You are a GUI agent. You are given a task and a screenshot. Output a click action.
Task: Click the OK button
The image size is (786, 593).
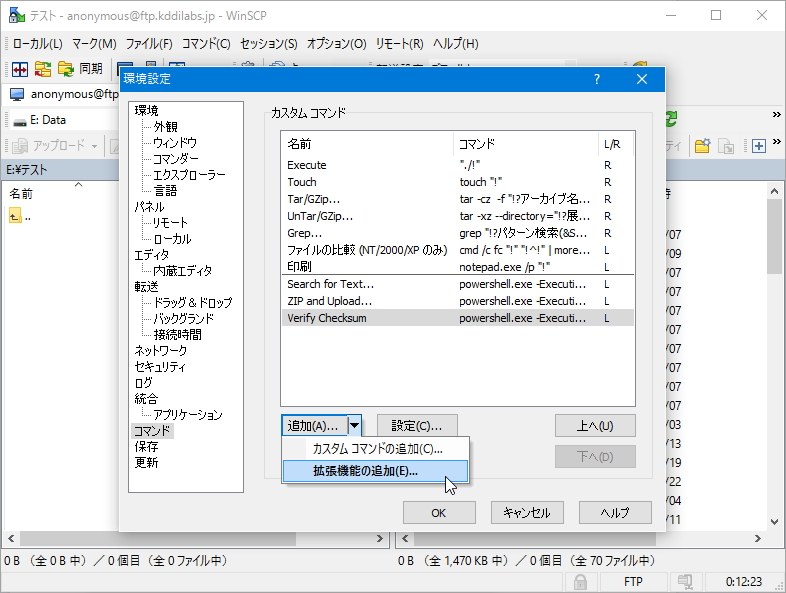click(439, 512)
